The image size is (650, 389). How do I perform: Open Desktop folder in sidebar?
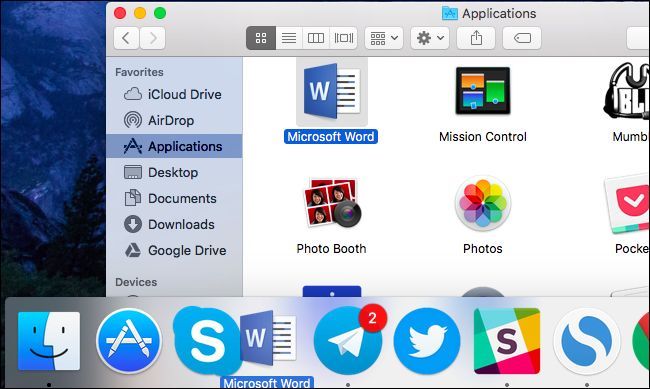coord(174,172)
